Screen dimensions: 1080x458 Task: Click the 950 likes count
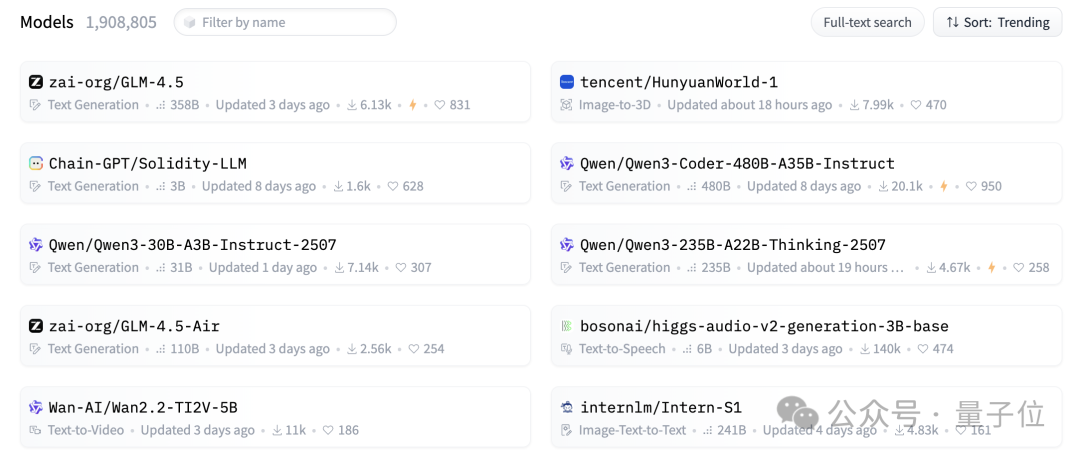pos(991,187)
